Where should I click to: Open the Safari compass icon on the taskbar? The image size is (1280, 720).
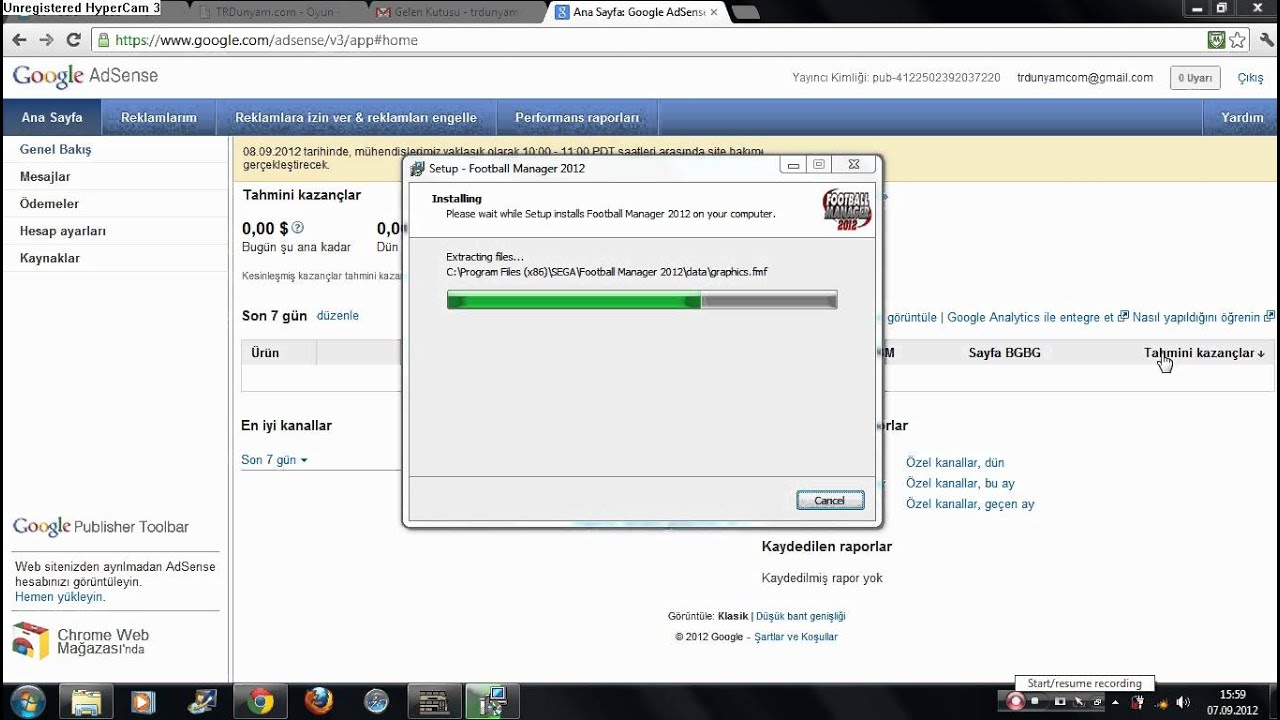pyautogui.click(x=376, y=702)
